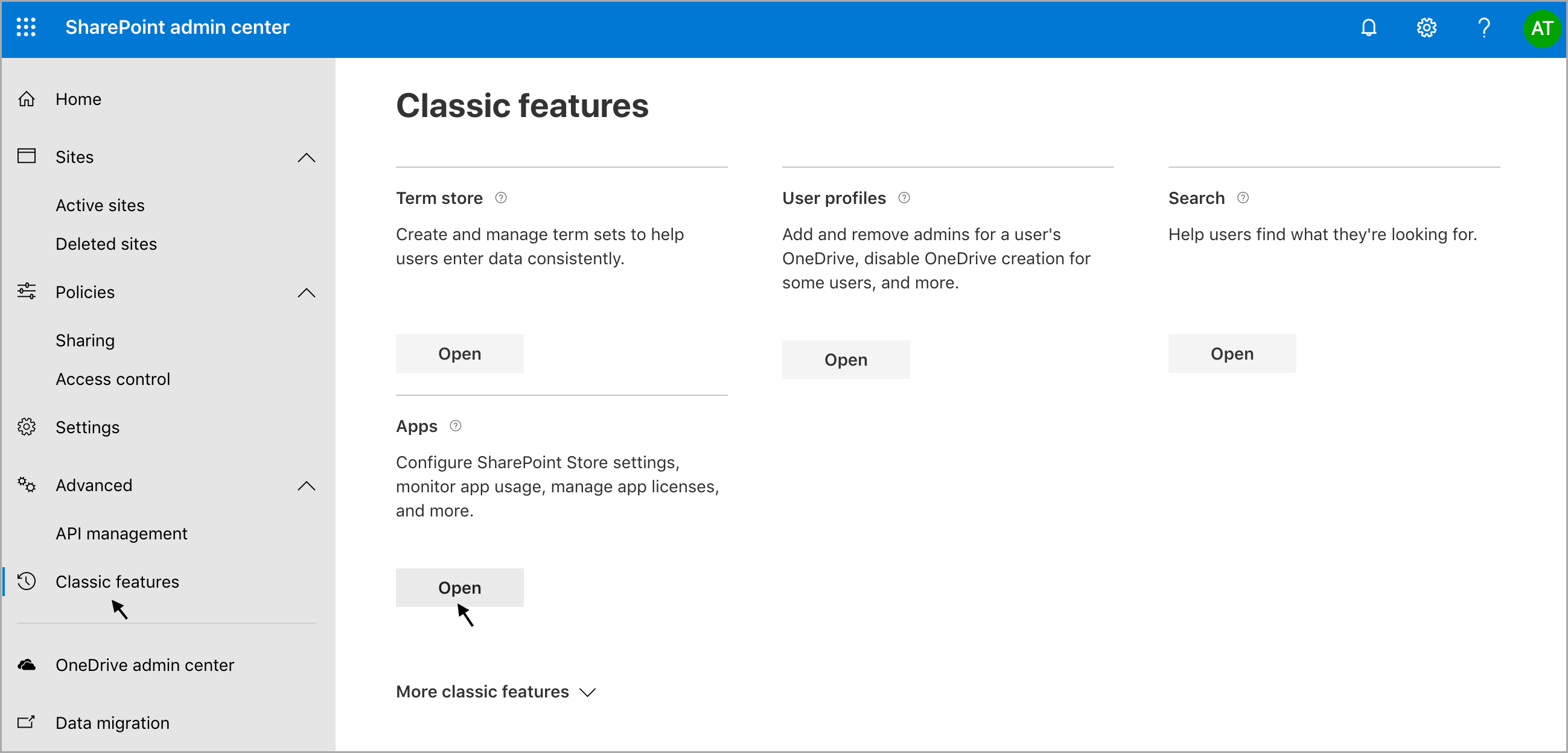Image resolution: width=1568 pixels, height=753 pixels.
Task: Click the help question mark icon
Action: pyautogui.click(x=1484, y=27)
